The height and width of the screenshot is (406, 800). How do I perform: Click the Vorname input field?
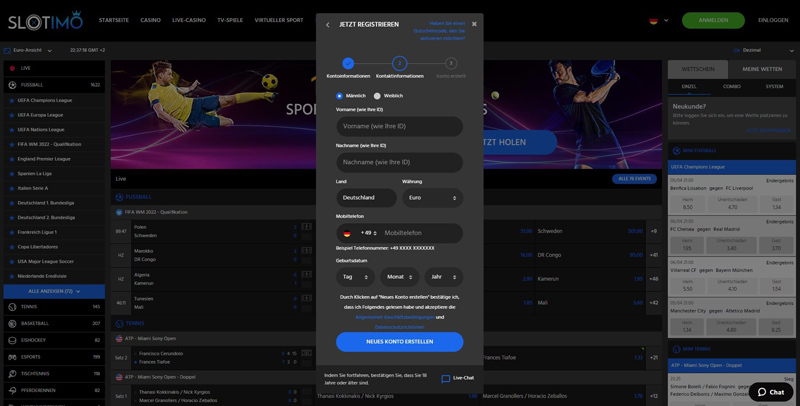point(399,126)
